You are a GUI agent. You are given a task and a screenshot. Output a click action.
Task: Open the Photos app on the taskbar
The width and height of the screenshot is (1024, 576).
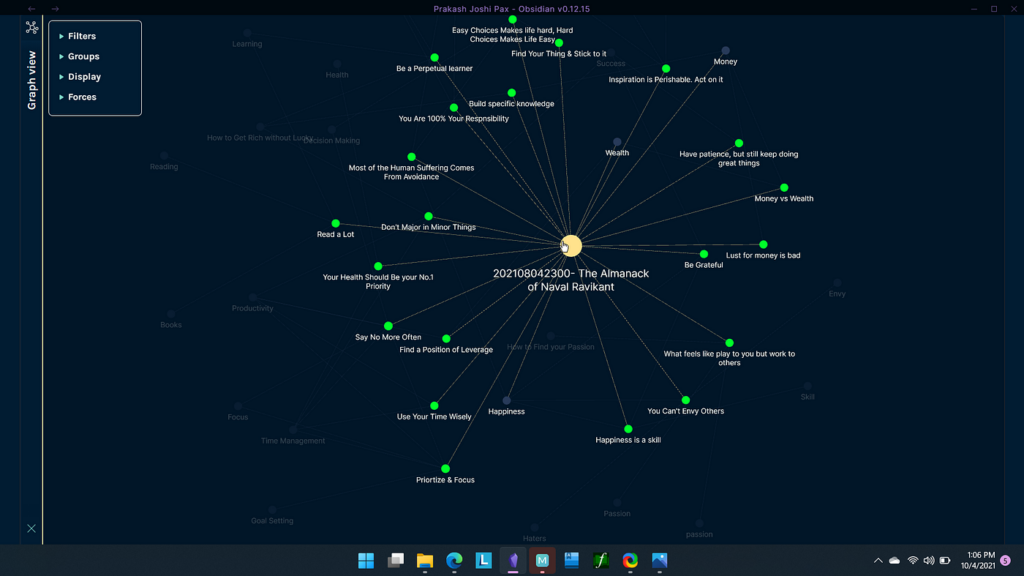tap(660, 560)
